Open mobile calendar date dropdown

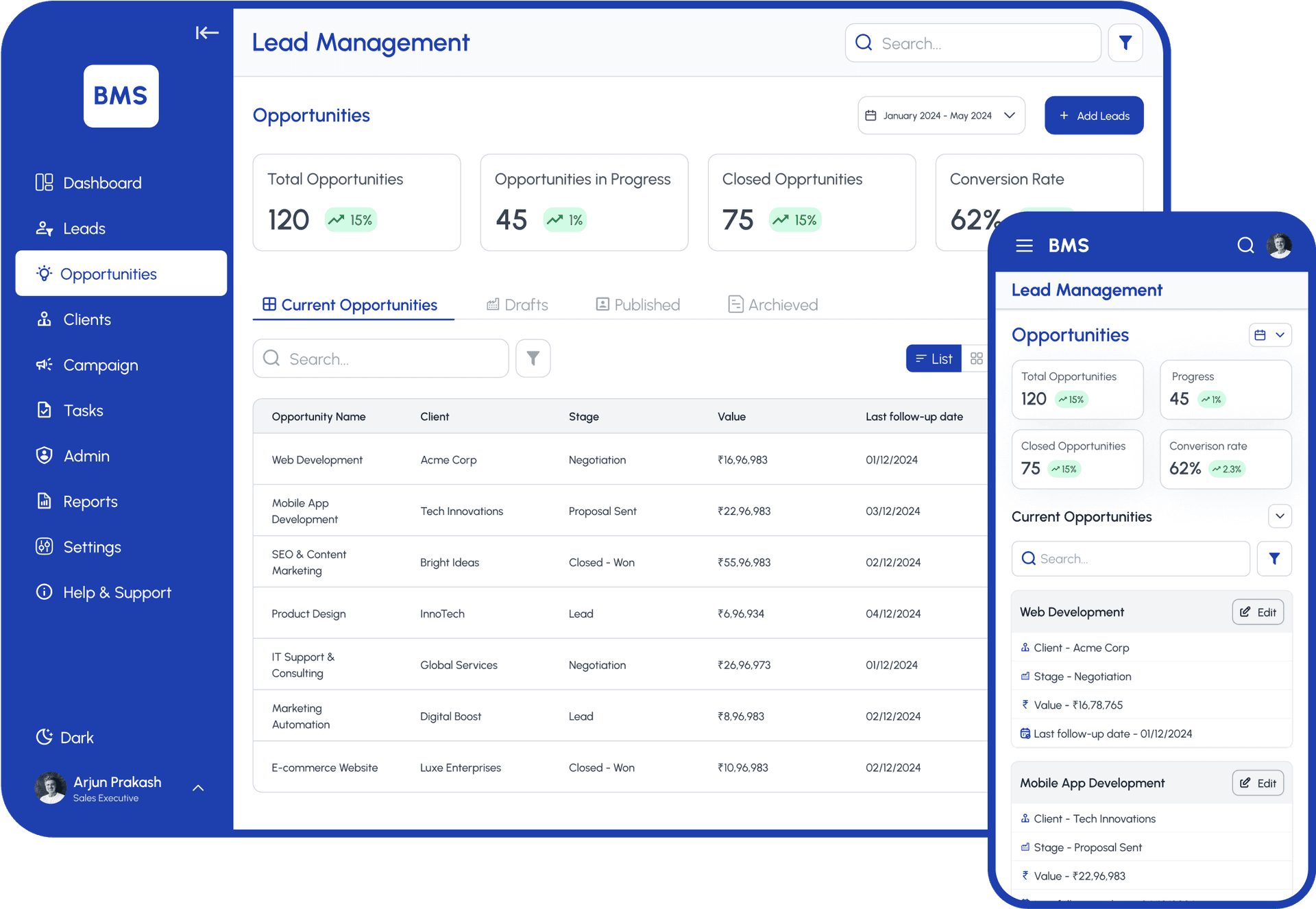coord(1269,335)
